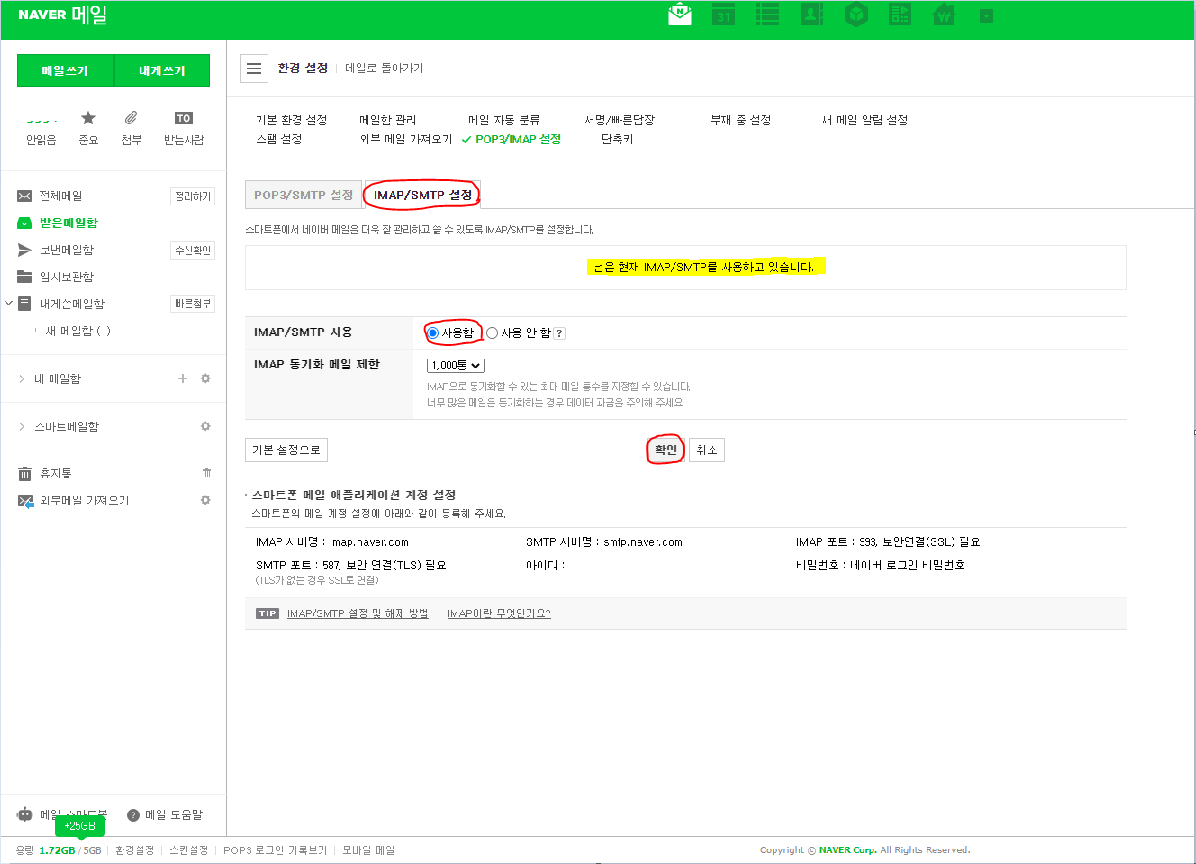The height and width of the screenshot is (864, 1196).
Task: Empty trash with small bin icon
Action: (207, 473)
